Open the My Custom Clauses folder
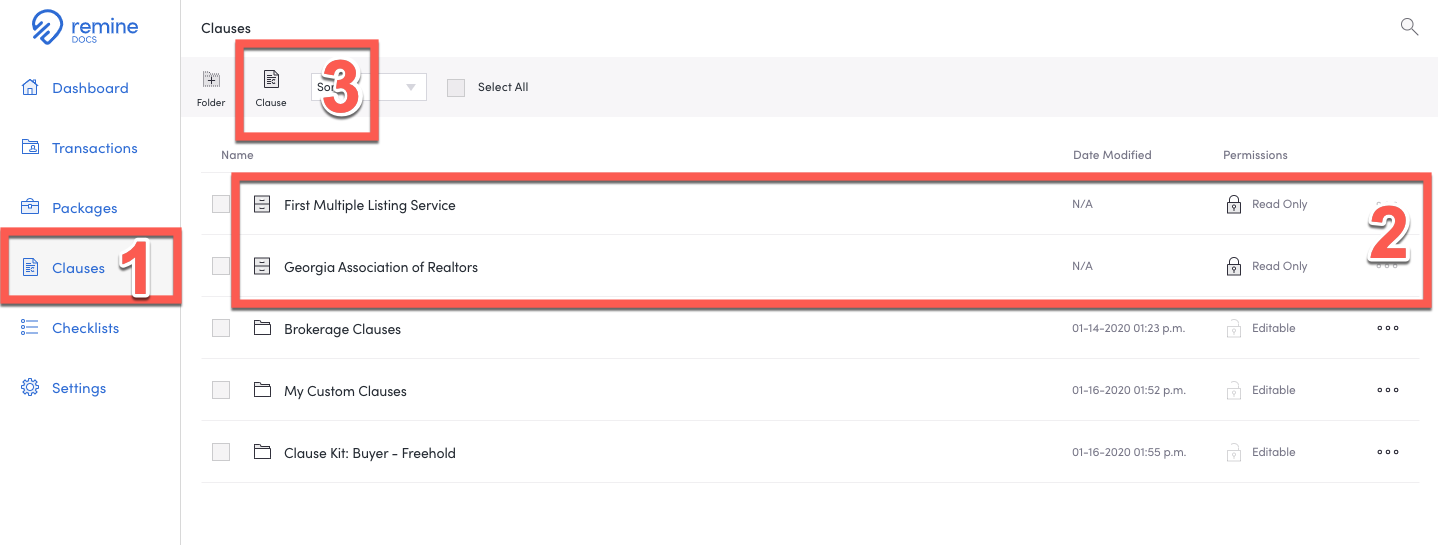Image resolution: width=1438 pixels, height=545 pixels. pos(345,391)
